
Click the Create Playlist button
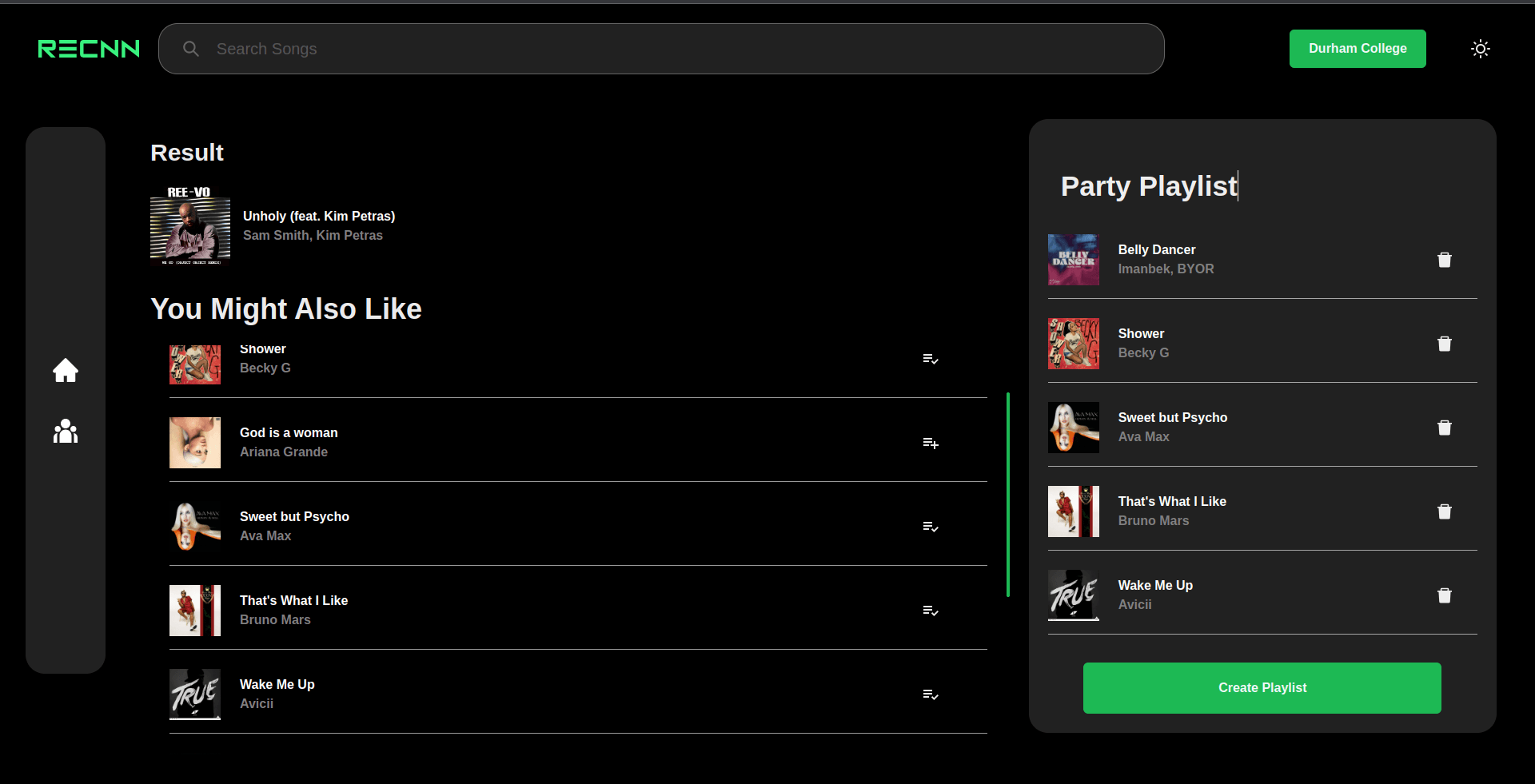(x=1262, y=688)
